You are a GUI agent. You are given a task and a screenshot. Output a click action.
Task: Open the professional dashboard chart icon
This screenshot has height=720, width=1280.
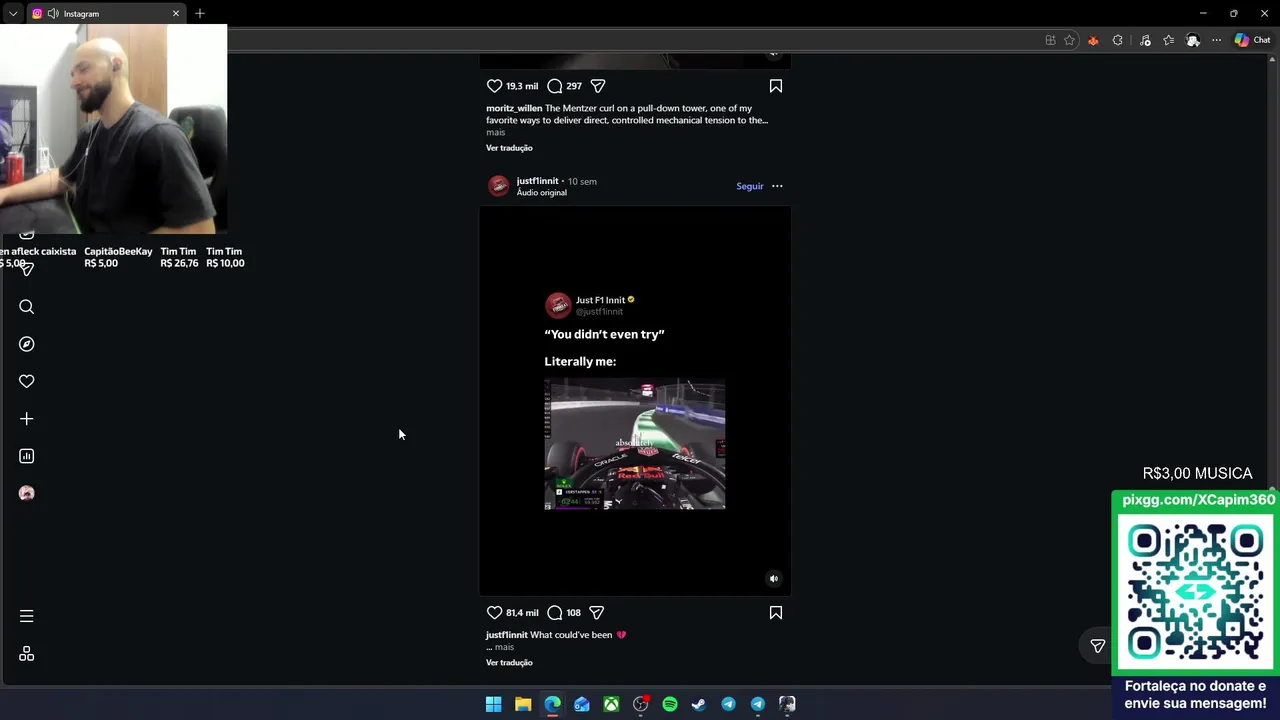pos(27,456)
